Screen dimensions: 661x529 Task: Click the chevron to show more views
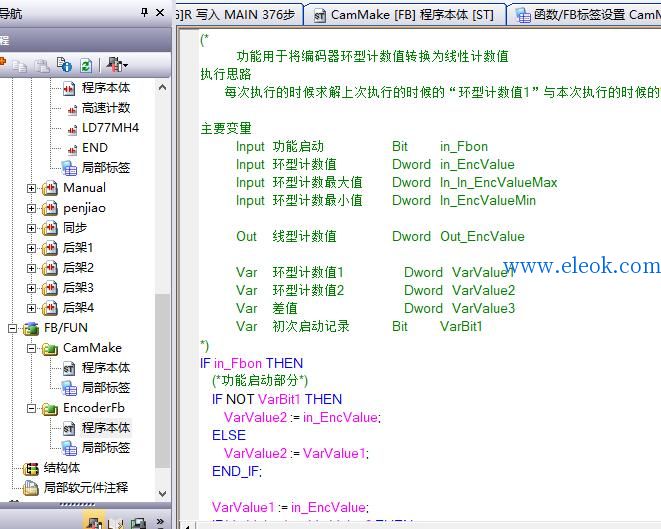160,522
